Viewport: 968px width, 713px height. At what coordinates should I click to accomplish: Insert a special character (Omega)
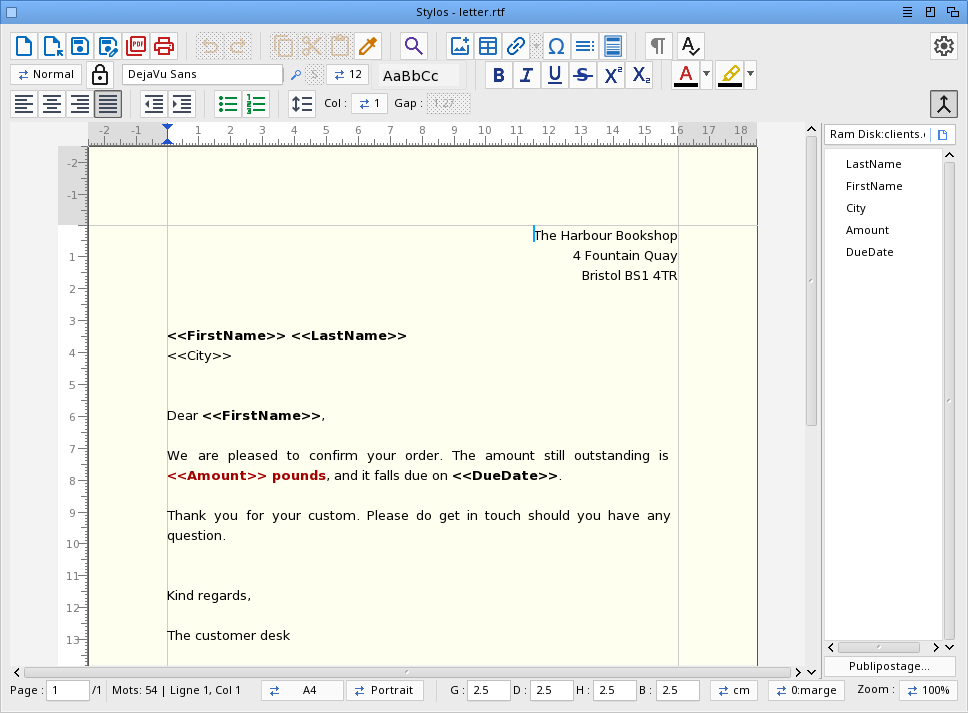[x=556, y=46]
